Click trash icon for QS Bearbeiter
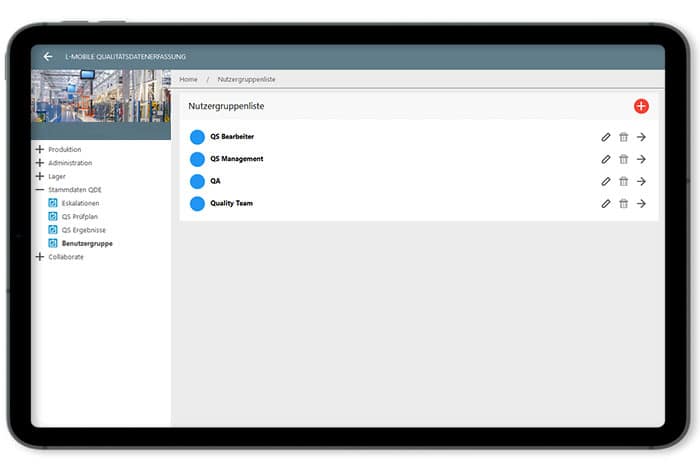The width and height of the screenshot is (700, 467). pyautogui.click(x=624, y=137)
